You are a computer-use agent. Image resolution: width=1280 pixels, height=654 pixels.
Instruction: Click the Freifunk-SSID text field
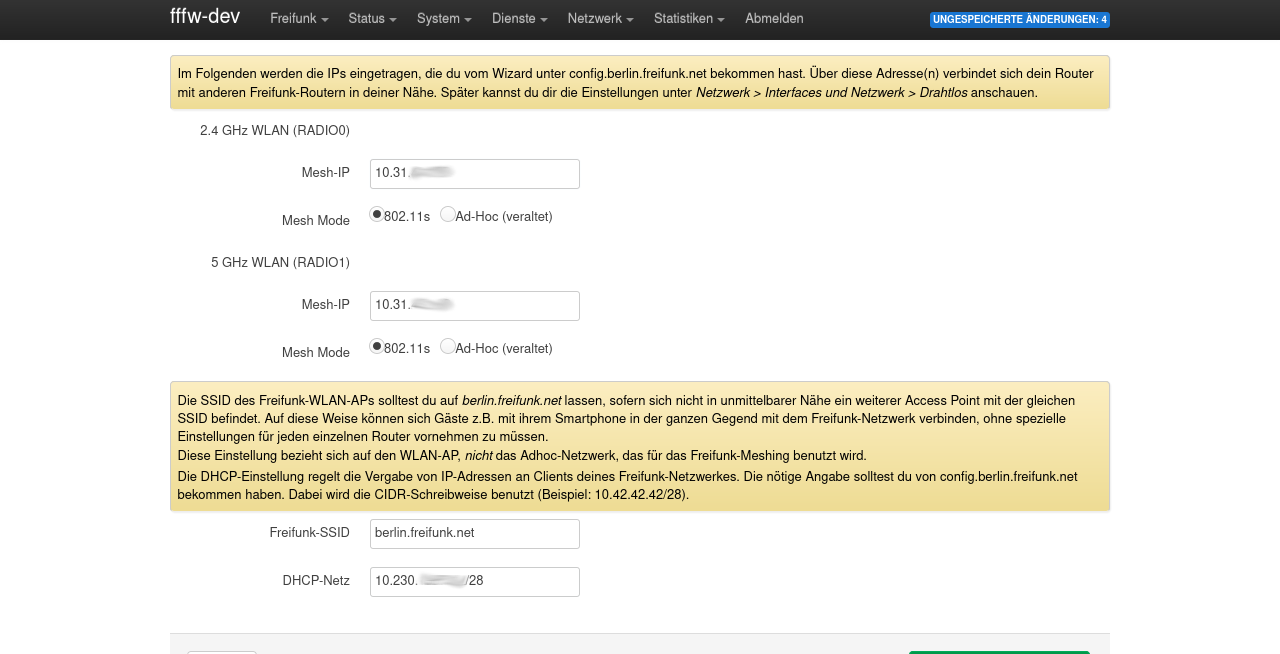tap(474, 533)
